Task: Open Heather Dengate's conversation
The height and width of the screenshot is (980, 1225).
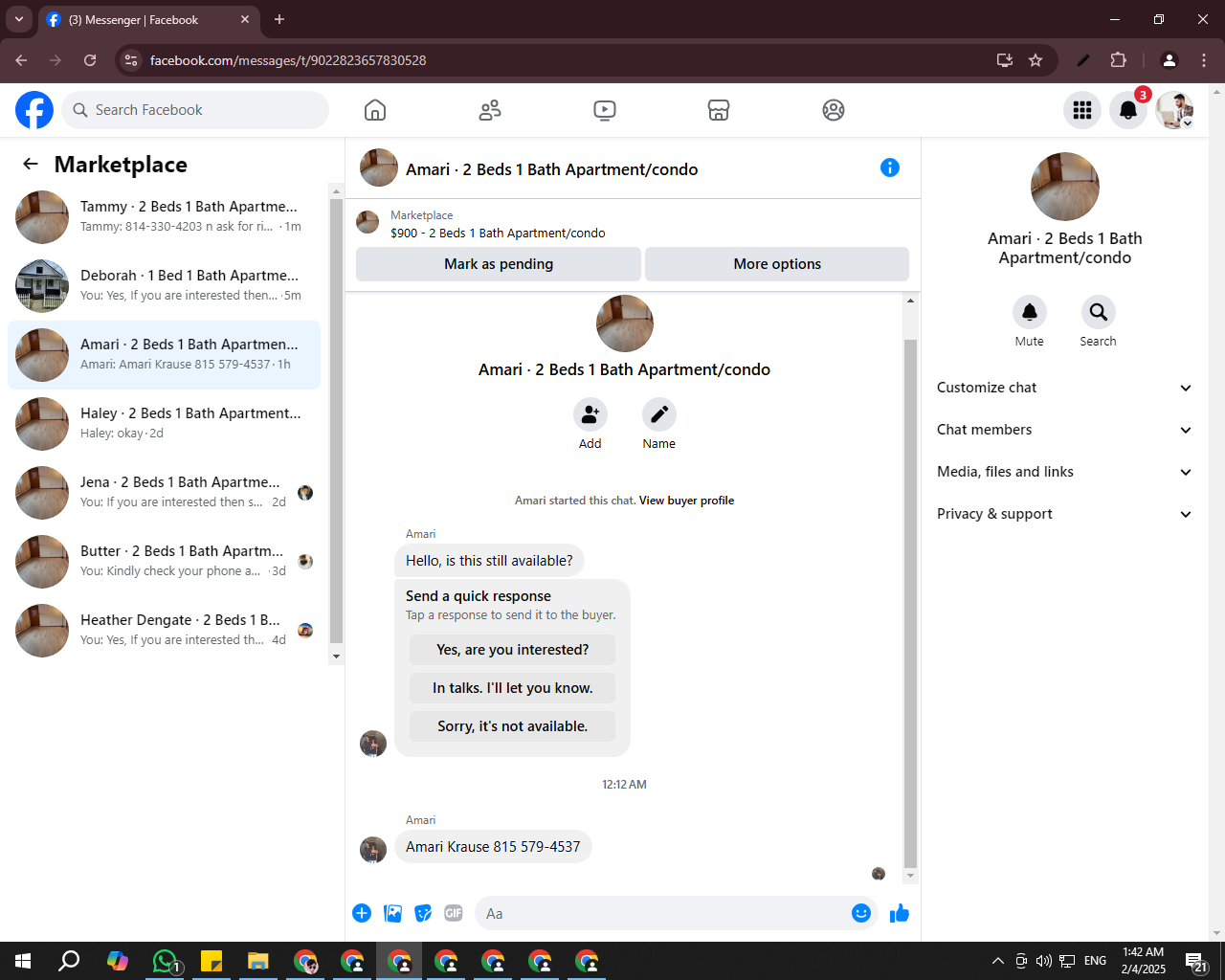Action: [165, 631]
